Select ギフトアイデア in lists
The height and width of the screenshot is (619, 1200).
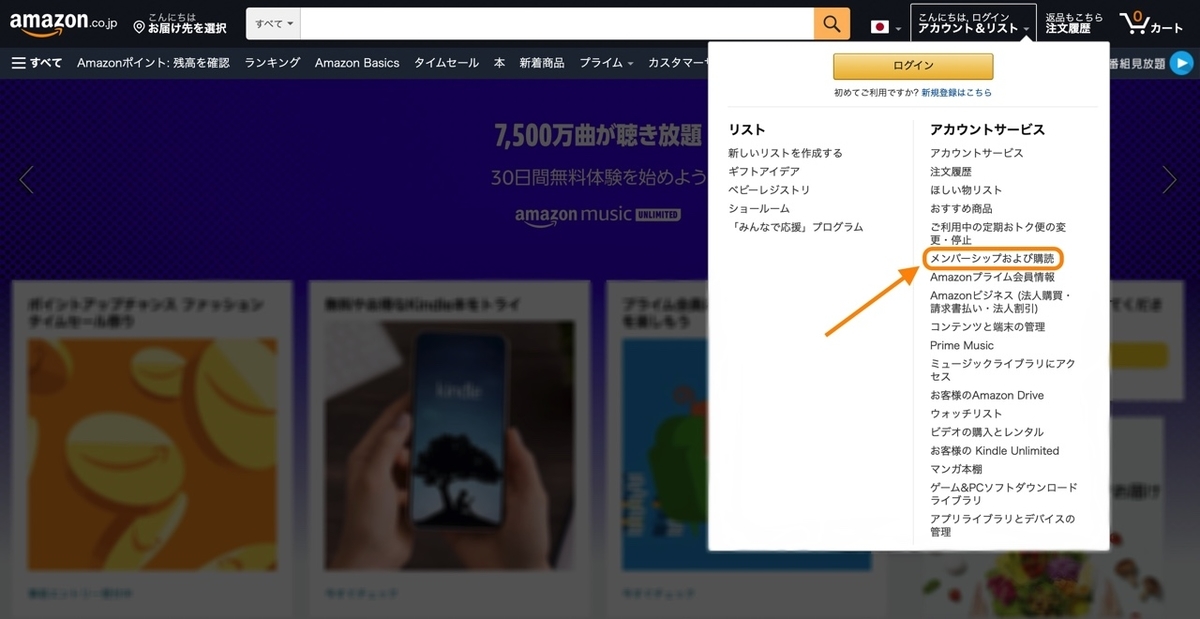[764, 172]
